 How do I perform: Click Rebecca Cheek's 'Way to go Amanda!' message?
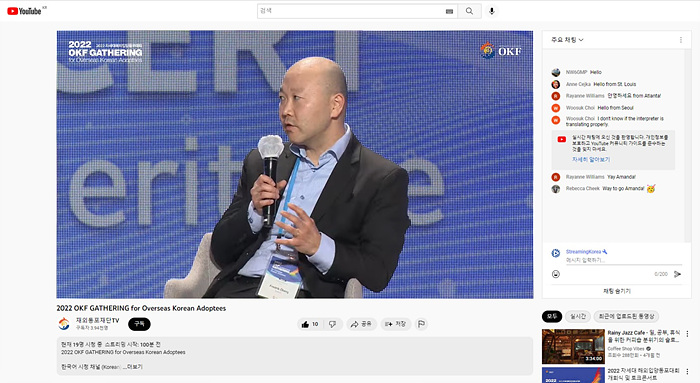(623, 189)
